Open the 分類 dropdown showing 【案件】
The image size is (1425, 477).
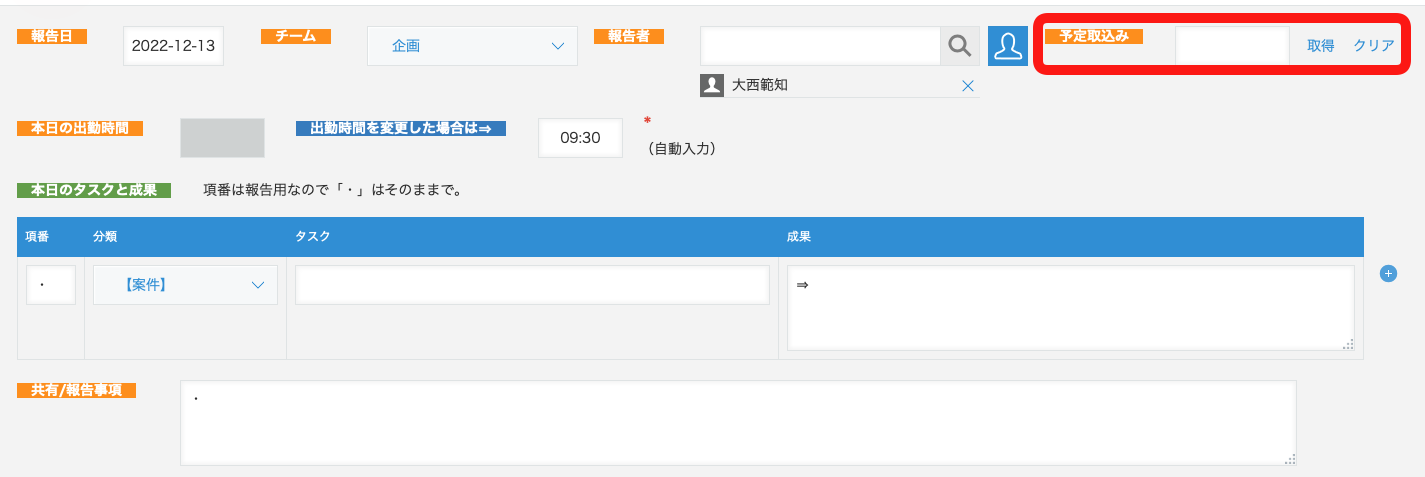point(186,285)
